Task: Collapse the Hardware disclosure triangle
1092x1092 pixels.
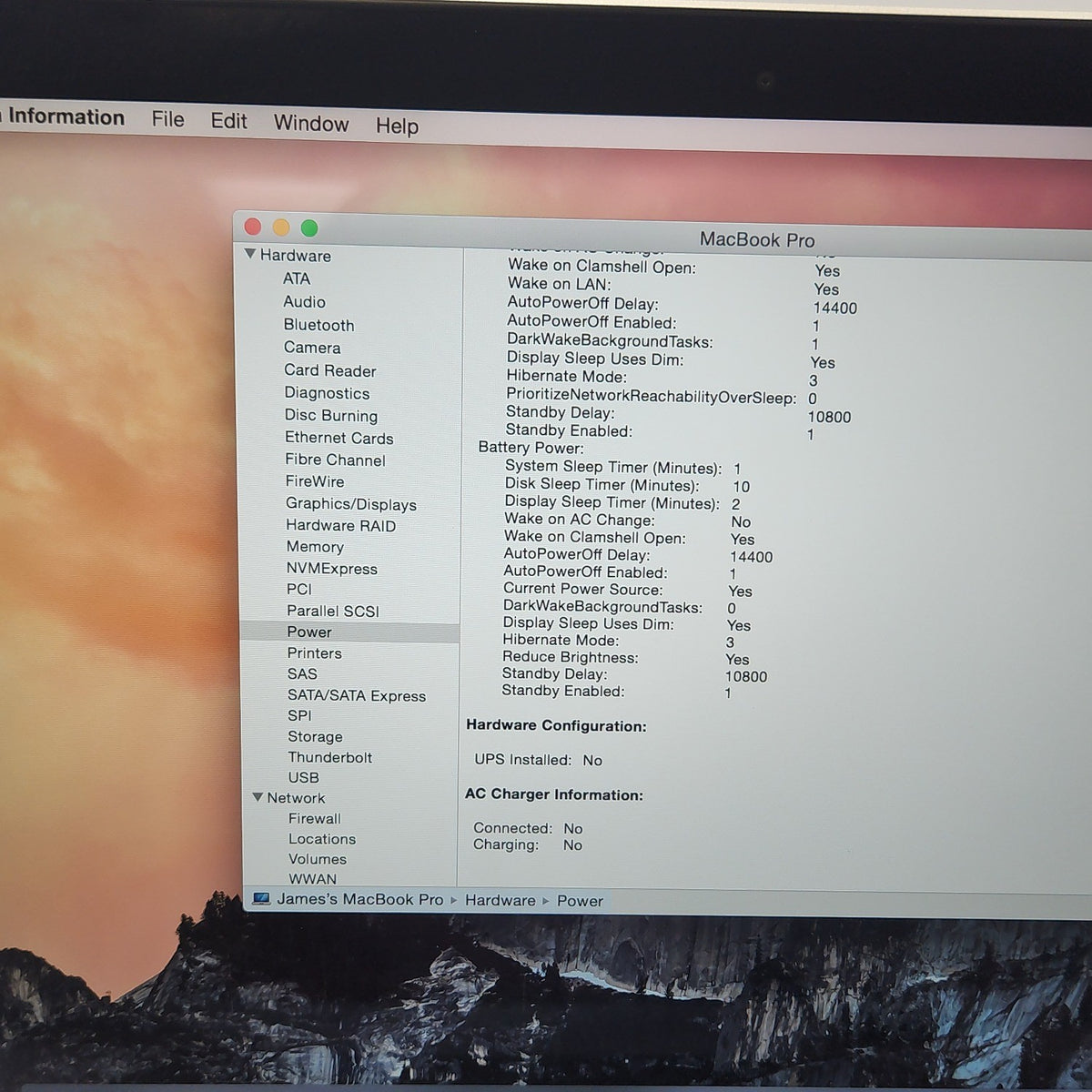Action: point(250,254)
